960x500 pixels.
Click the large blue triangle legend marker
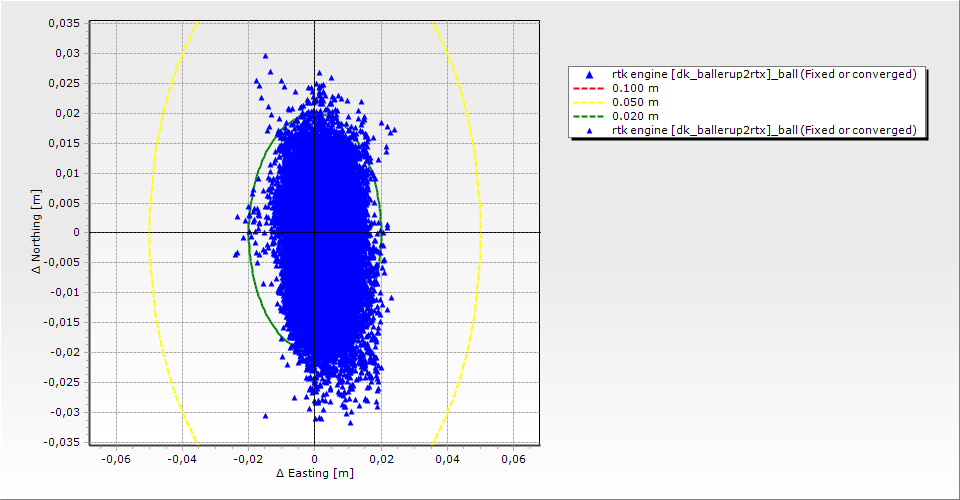point(589,75)
